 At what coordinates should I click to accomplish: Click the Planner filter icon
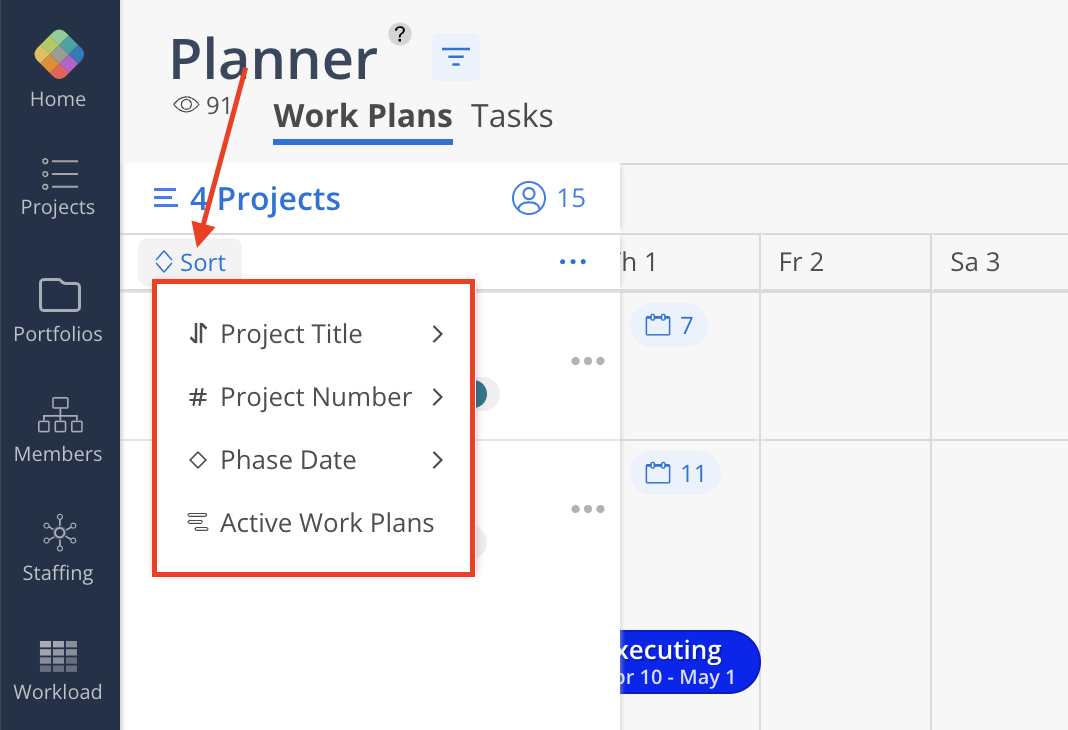click(x=456, y=57)
